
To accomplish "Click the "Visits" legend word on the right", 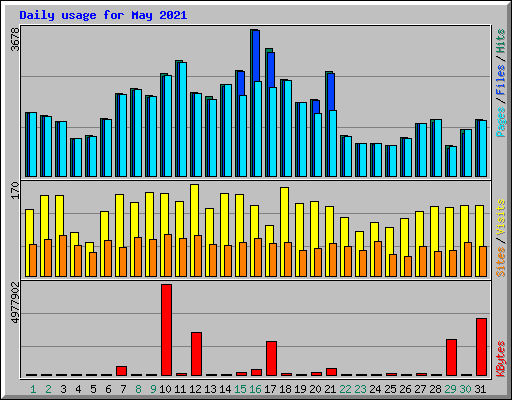I will pos(501,218).
